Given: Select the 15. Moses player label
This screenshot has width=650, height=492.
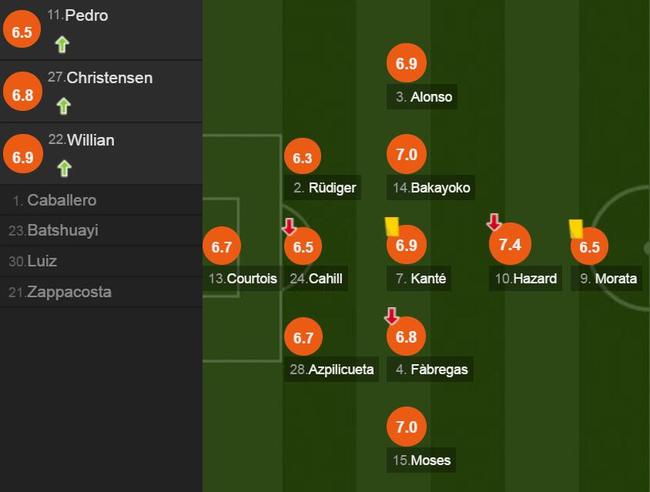Looking at the screenshot, I should (x=421, y=460).
